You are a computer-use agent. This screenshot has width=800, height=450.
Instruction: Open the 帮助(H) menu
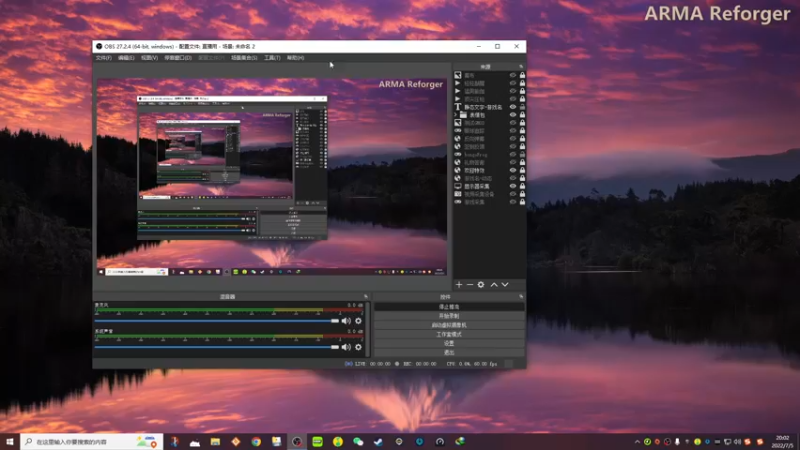tap(295, 58)
